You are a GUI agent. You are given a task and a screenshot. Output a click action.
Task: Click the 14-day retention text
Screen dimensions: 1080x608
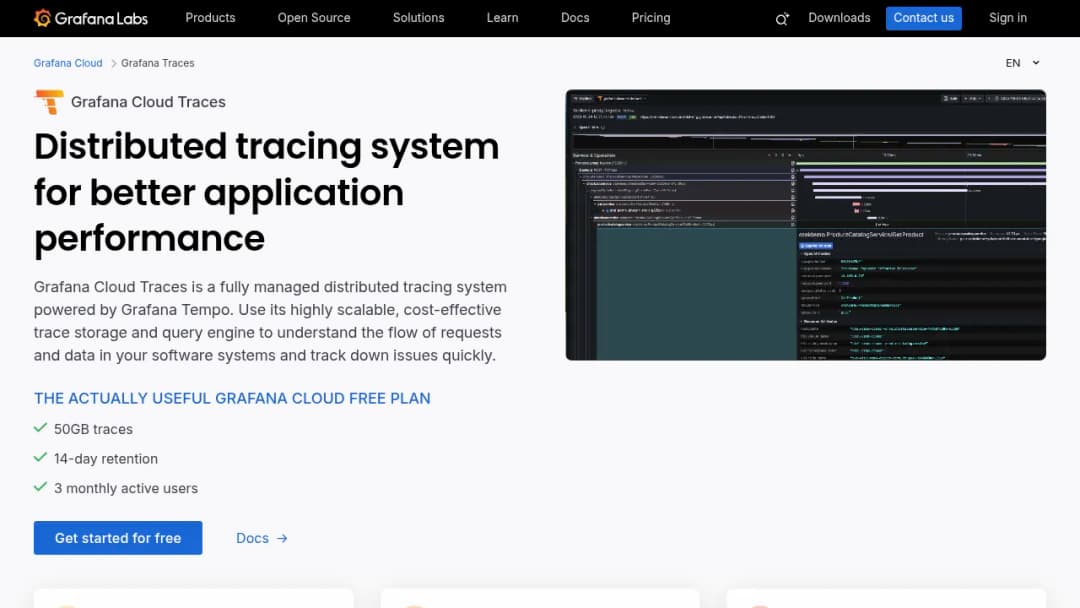pos(106,459)
